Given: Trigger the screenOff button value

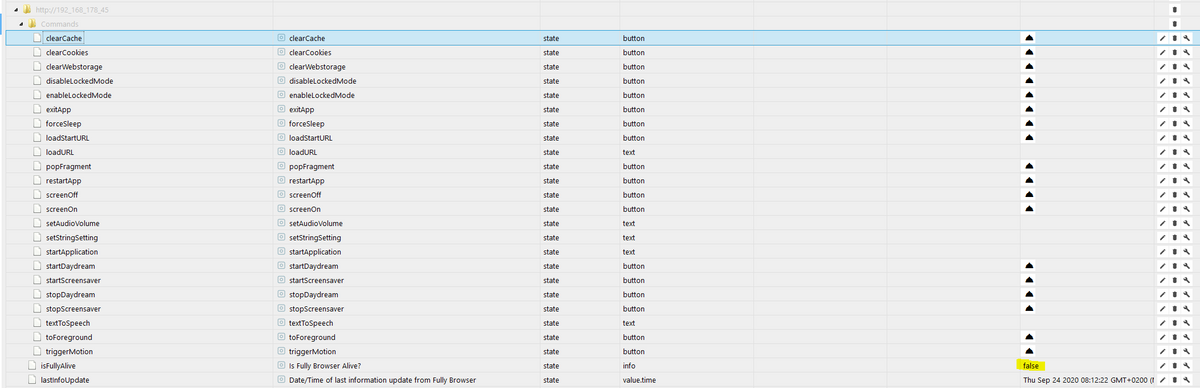Looking at the screenshot, I should point(1029,195).
